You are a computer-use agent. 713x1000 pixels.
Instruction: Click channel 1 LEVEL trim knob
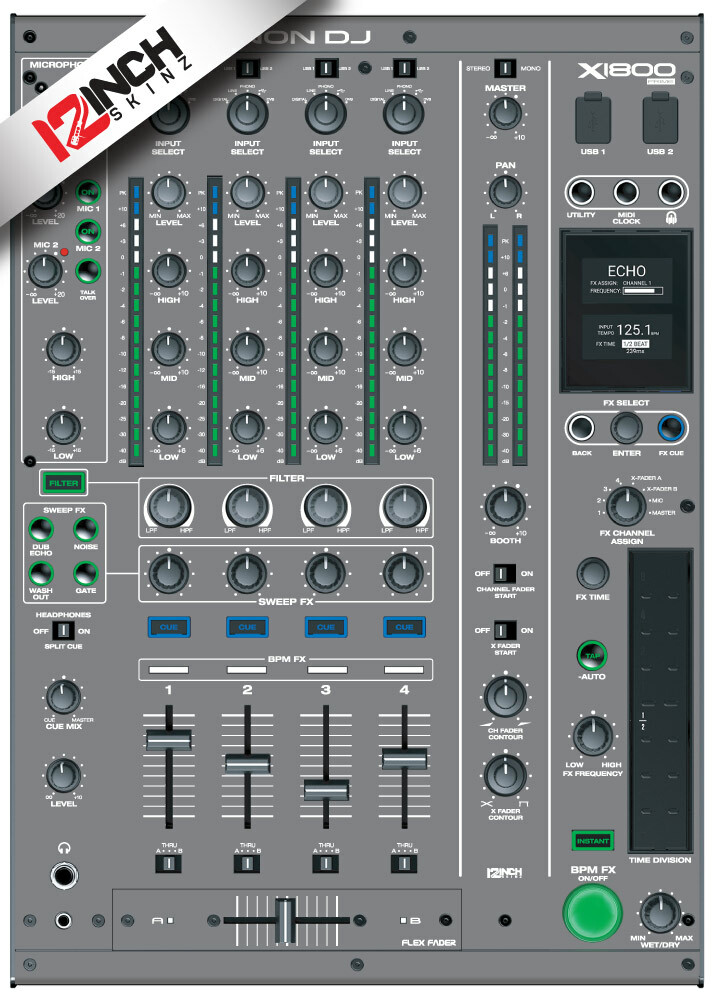coord(168,192)
